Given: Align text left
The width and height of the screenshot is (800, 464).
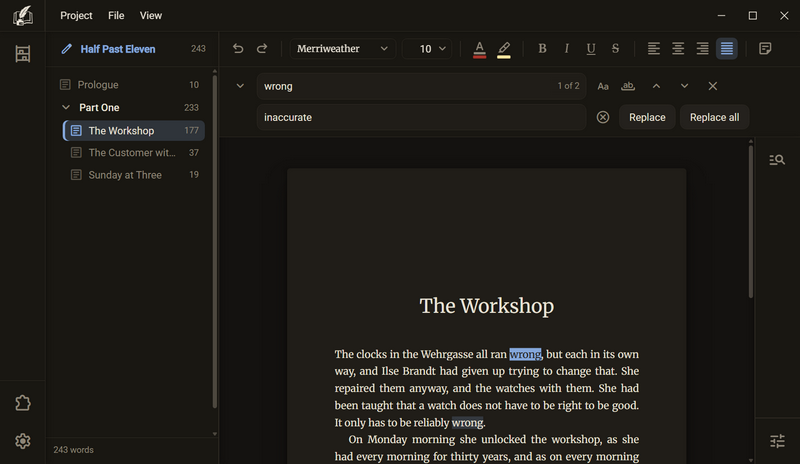Looking at the screenshot, I should pos(654,48).
